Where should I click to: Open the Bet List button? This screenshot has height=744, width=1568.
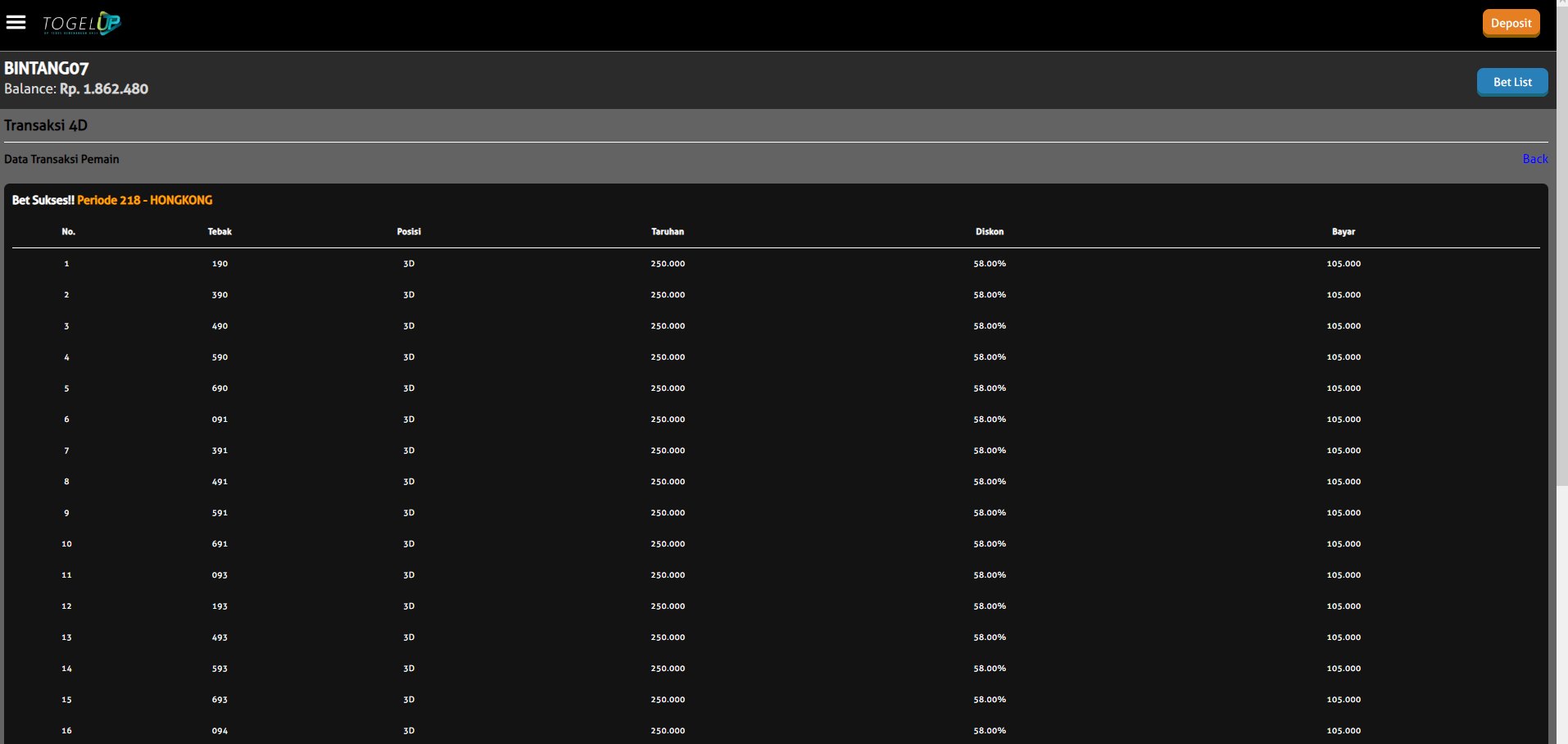(x=1512, y=82)
